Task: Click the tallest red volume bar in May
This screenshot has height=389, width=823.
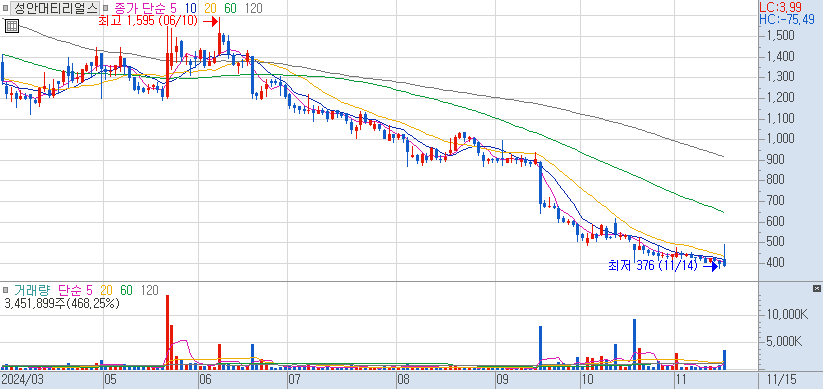Action: pyautogui.click(x=168, y=332)
